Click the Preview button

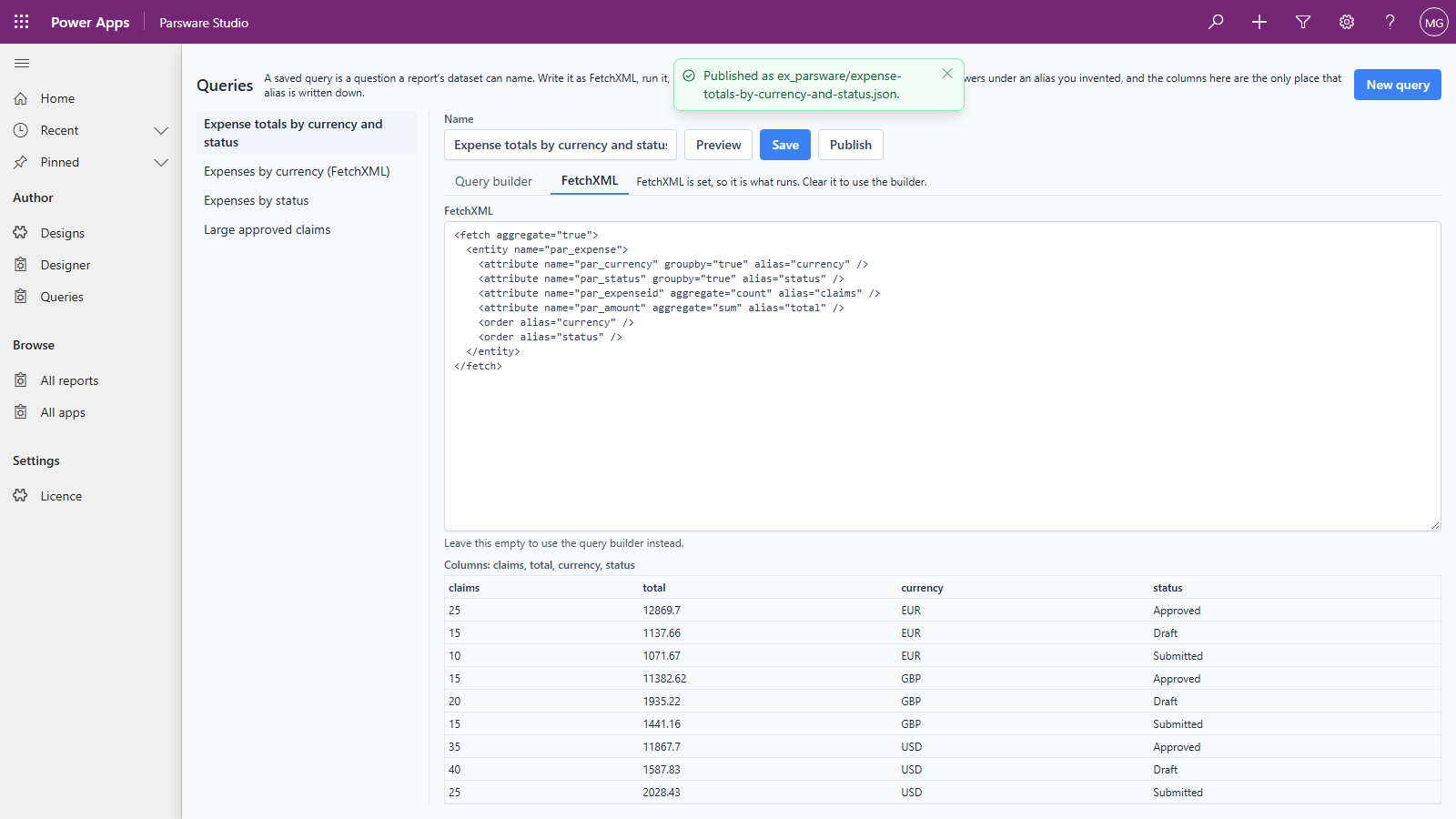pos(719,145)
